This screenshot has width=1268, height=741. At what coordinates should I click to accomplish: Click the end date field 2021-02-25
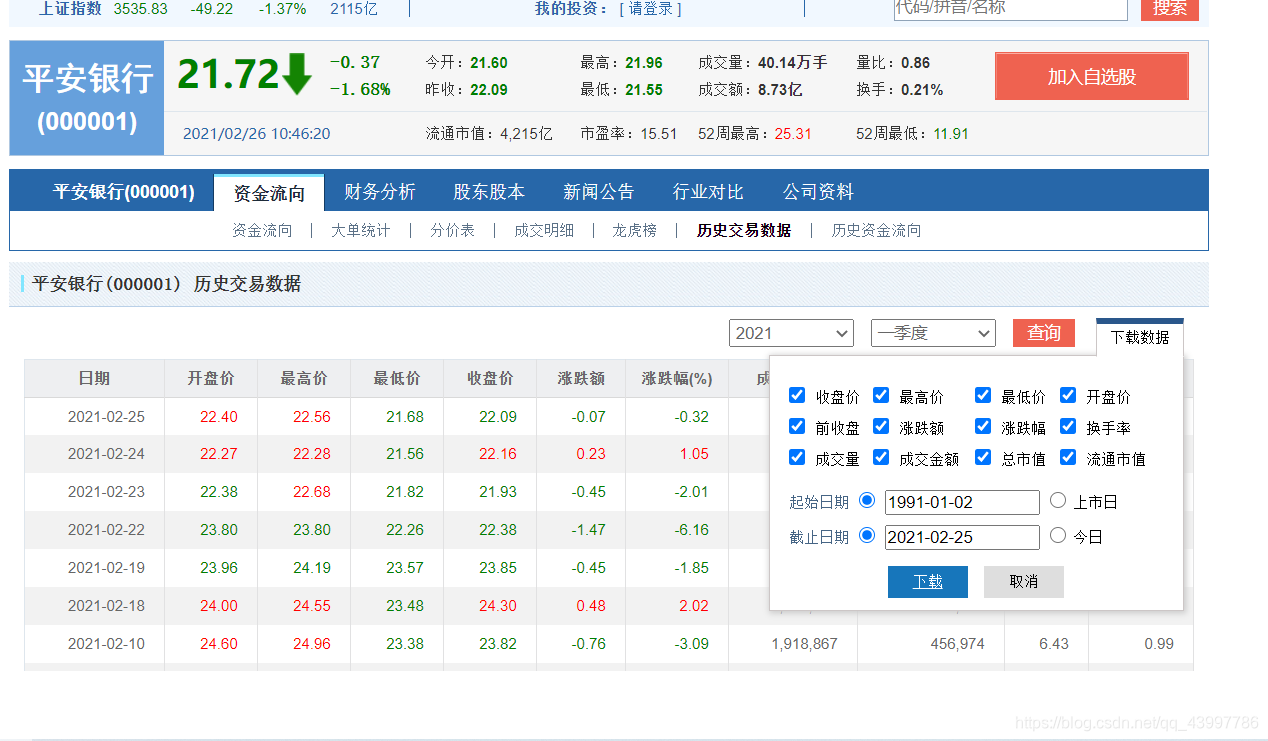point(962,537)
